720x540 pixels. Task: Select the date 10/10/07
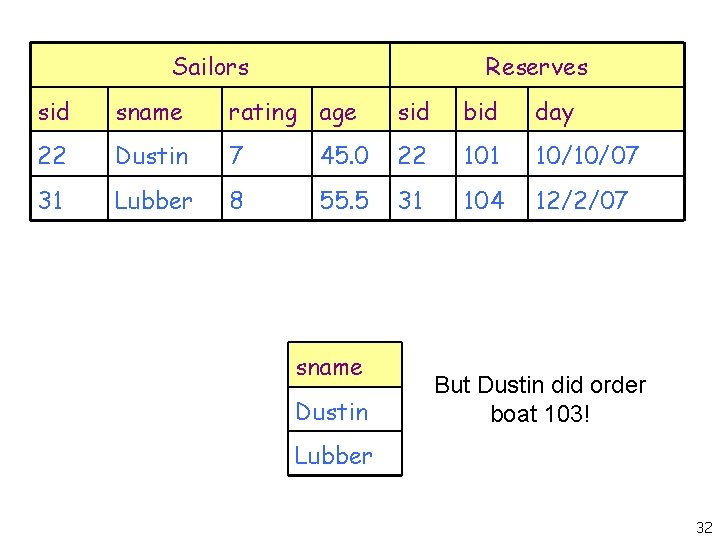[586, 156]
